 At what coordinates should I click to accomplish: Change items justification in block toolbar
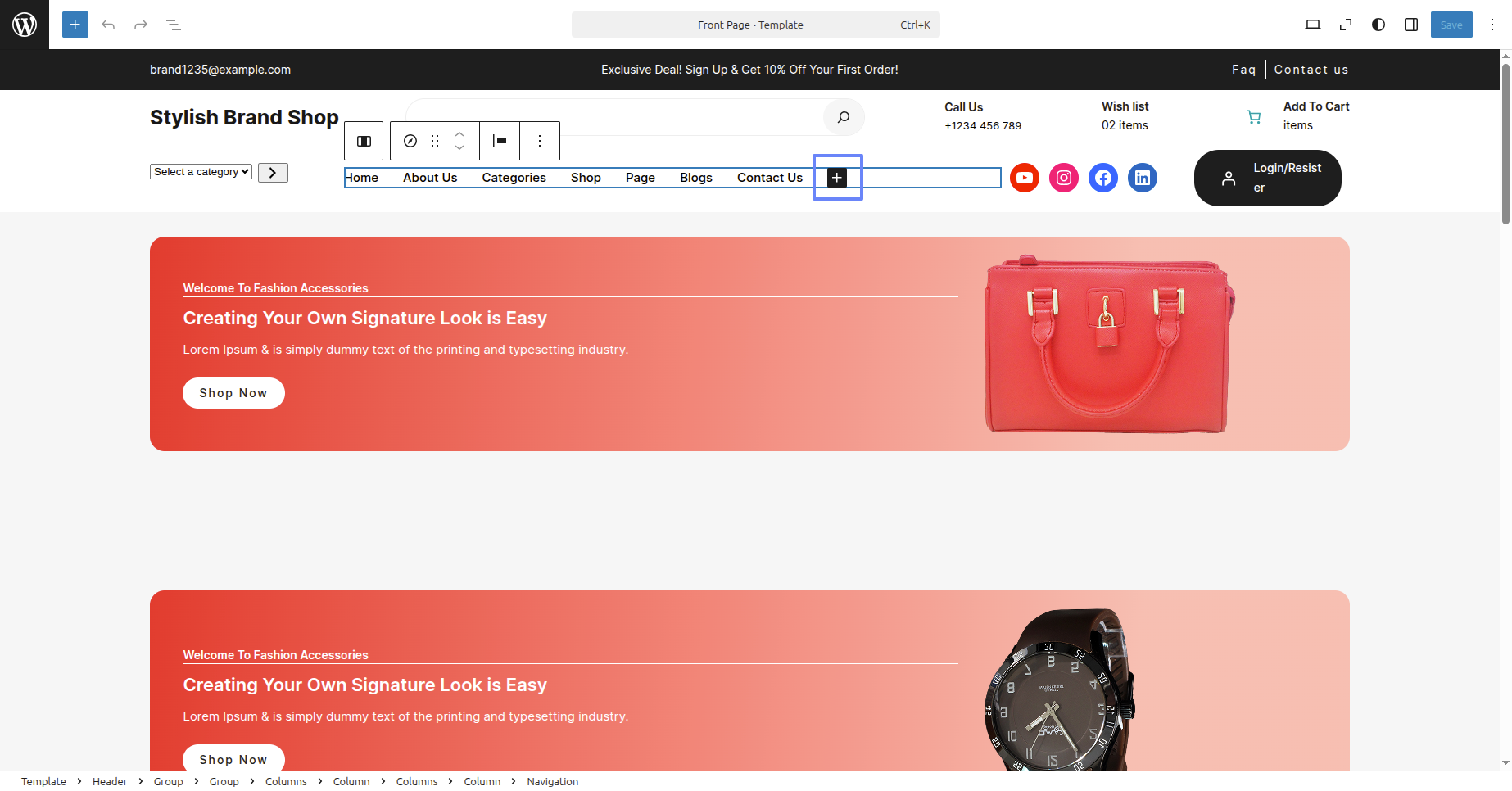pos(500,141)
